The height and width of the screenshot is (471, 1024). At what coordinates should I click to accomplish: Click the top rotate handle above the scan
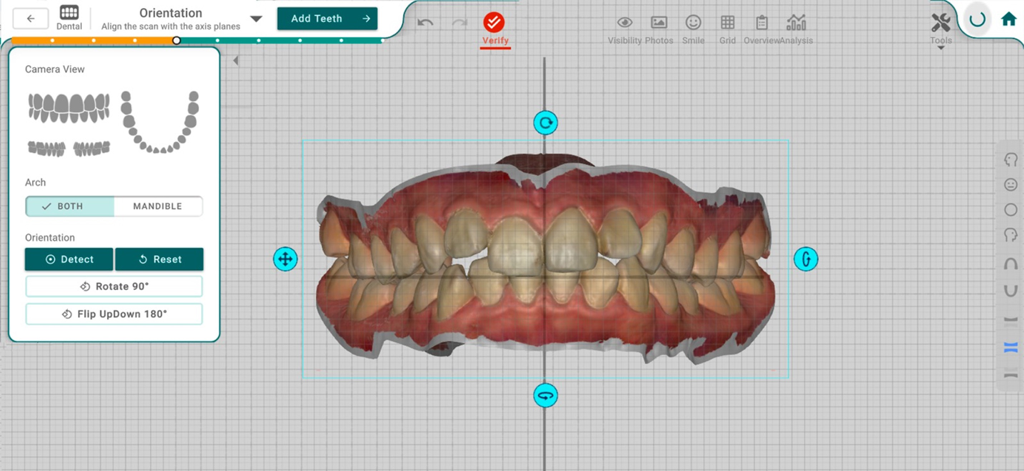click(545, 122)
